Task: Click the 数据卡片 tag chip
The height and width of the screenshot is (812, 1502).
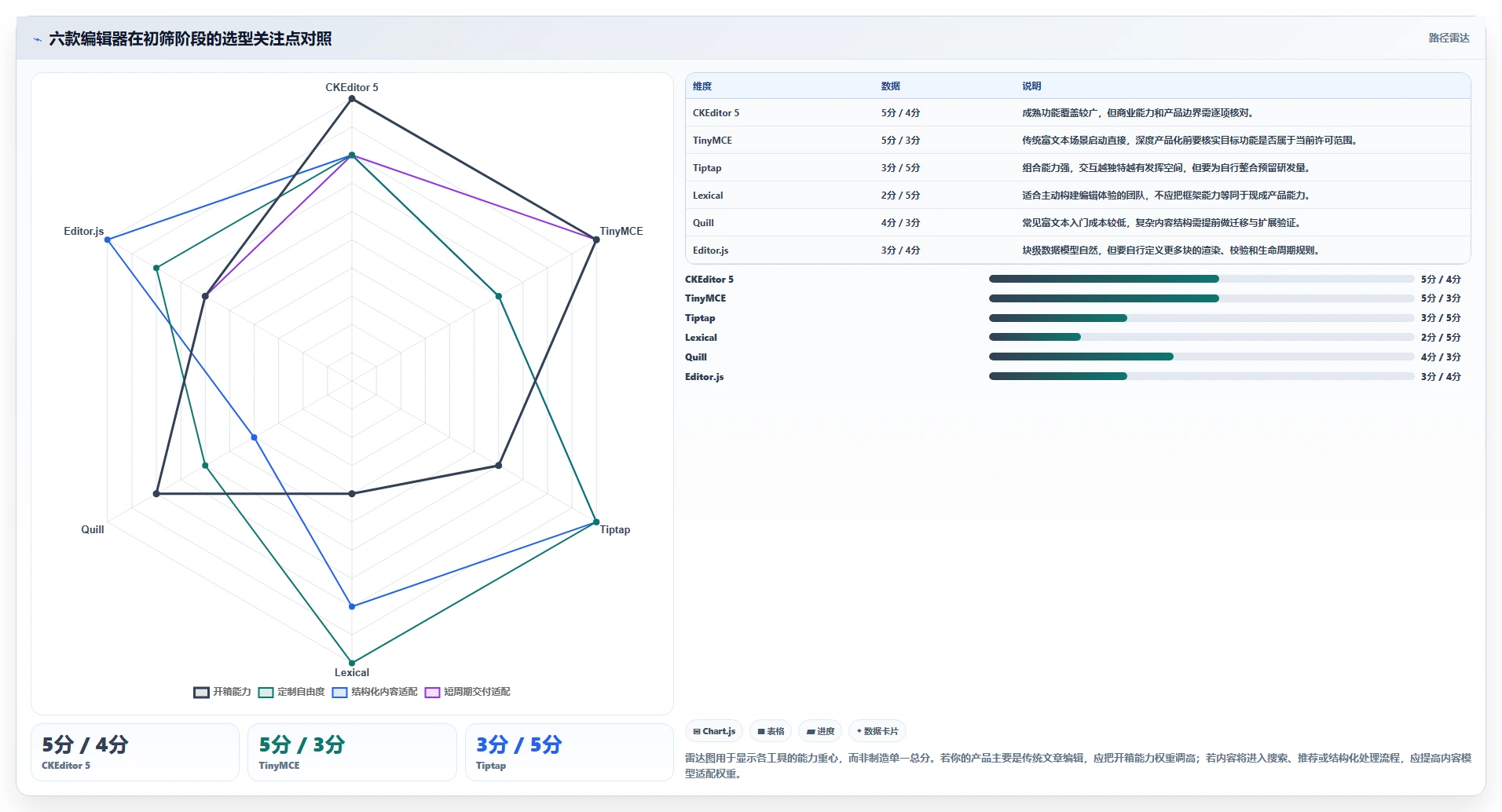Action: pyautogui.click(x=877, y=731)
